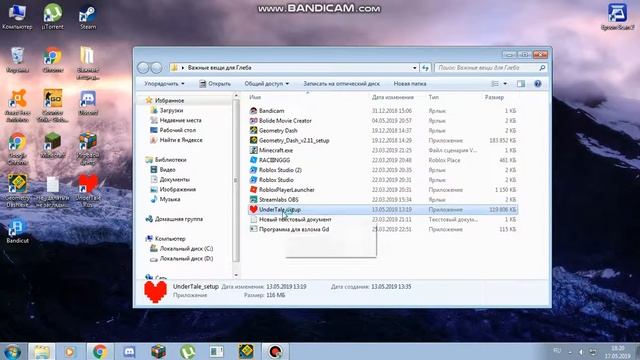Select the Bandicam shortcut in the file list
Image resolution: width=640 pixels, height=360 pixels.
[271, 111]
